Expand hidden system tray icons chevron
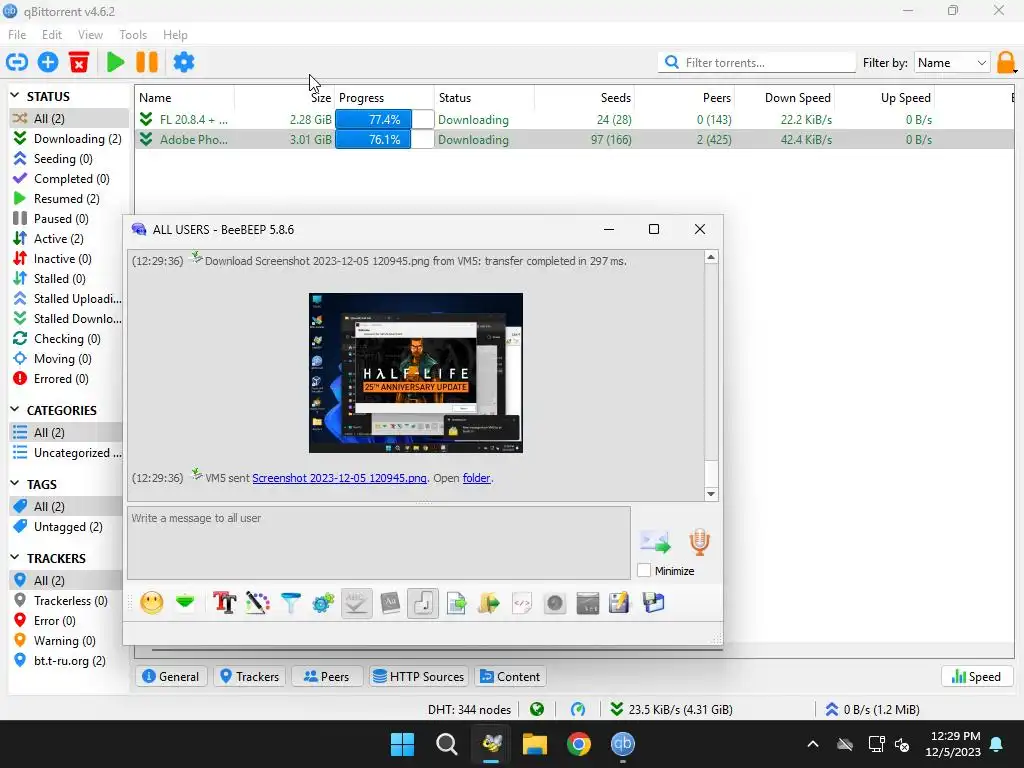This screenshot has height=768, width=1024. 813,744
